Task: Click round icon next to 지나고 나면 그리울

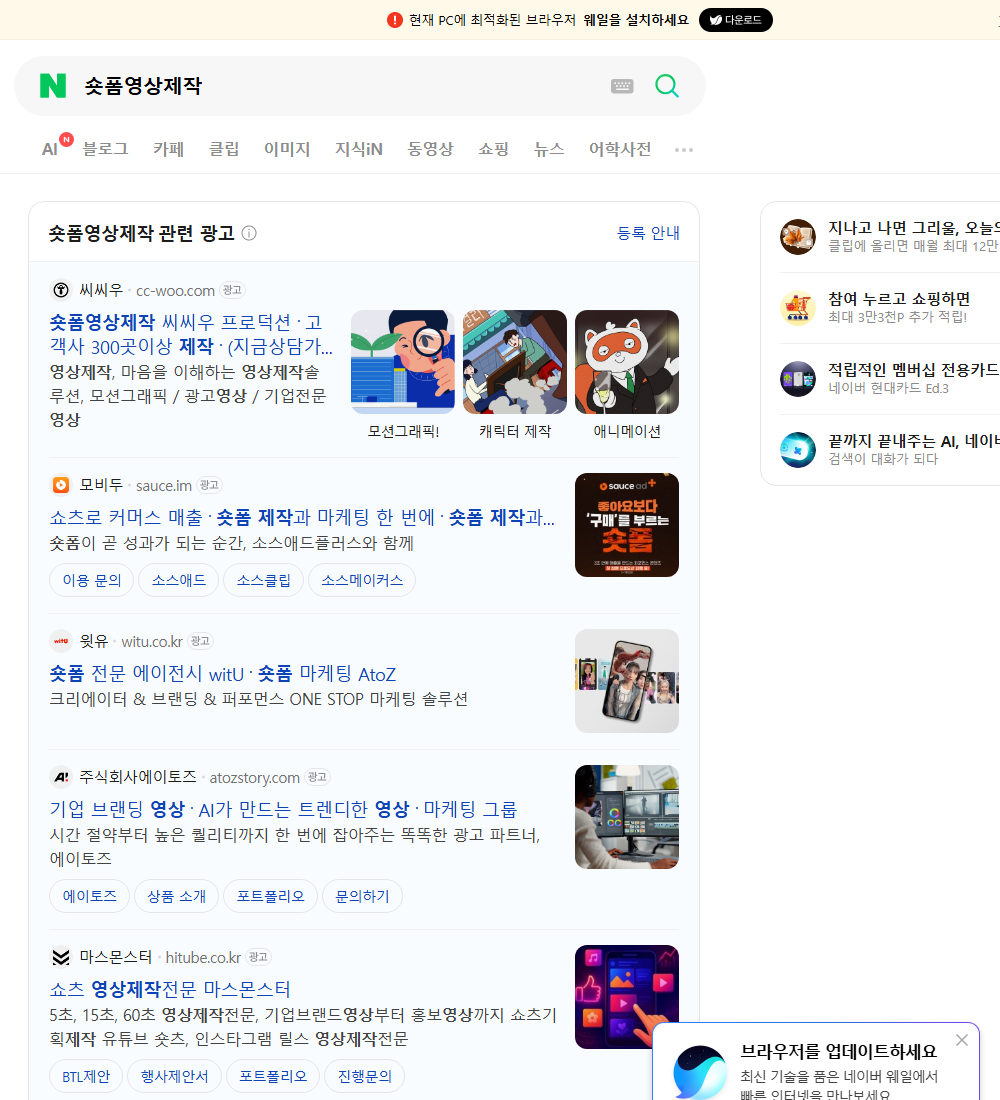Action: (798, 236)
